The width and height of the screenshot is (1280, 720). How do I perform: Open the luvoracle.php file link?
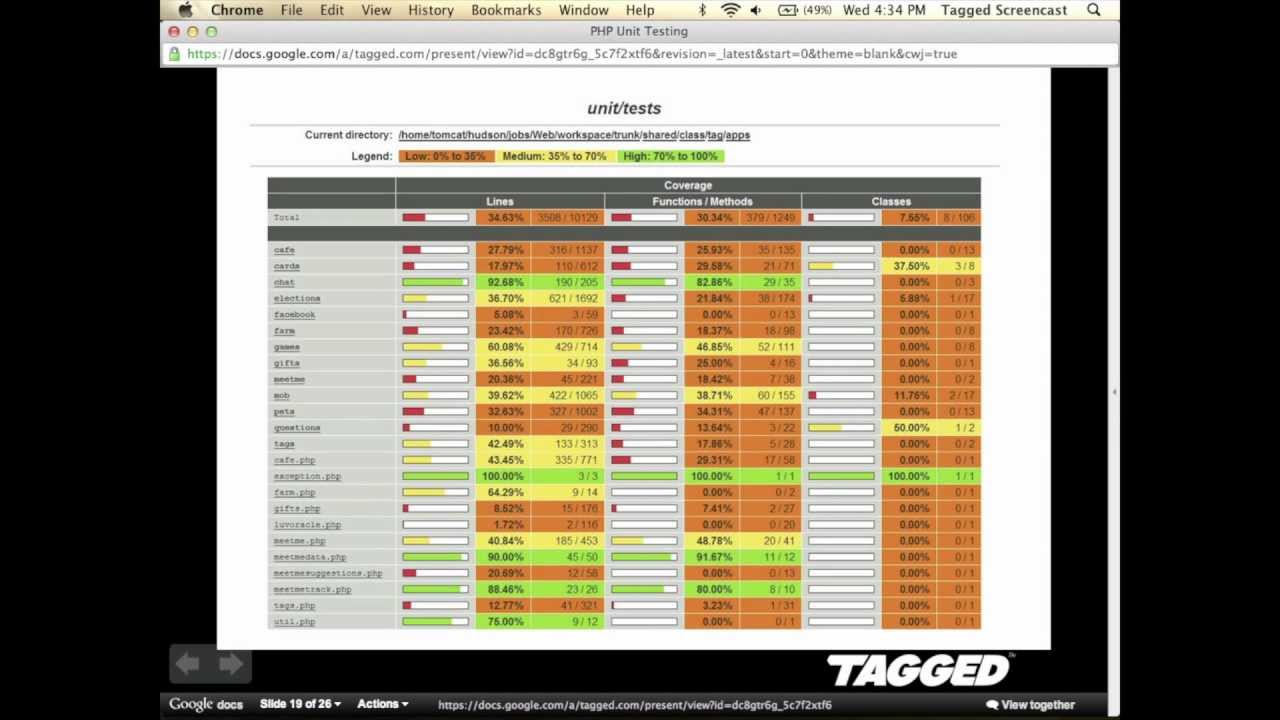tap(307, 524)
